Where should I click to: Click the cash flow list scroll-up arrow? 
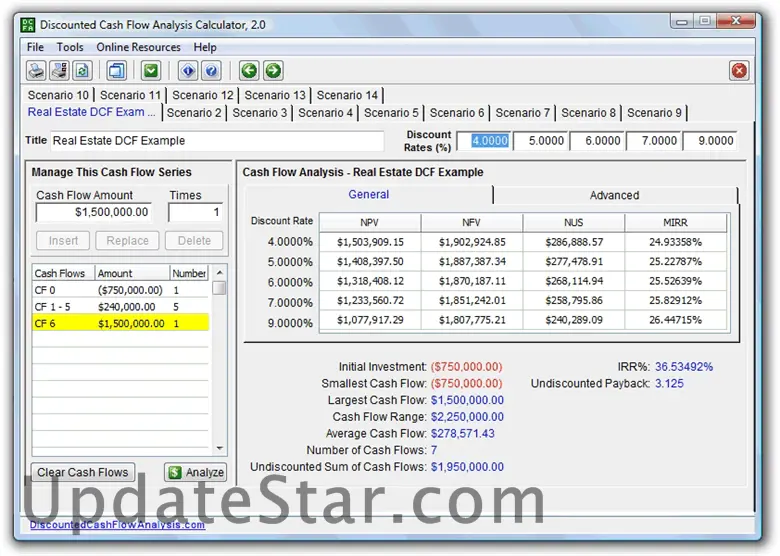(219, 273)
